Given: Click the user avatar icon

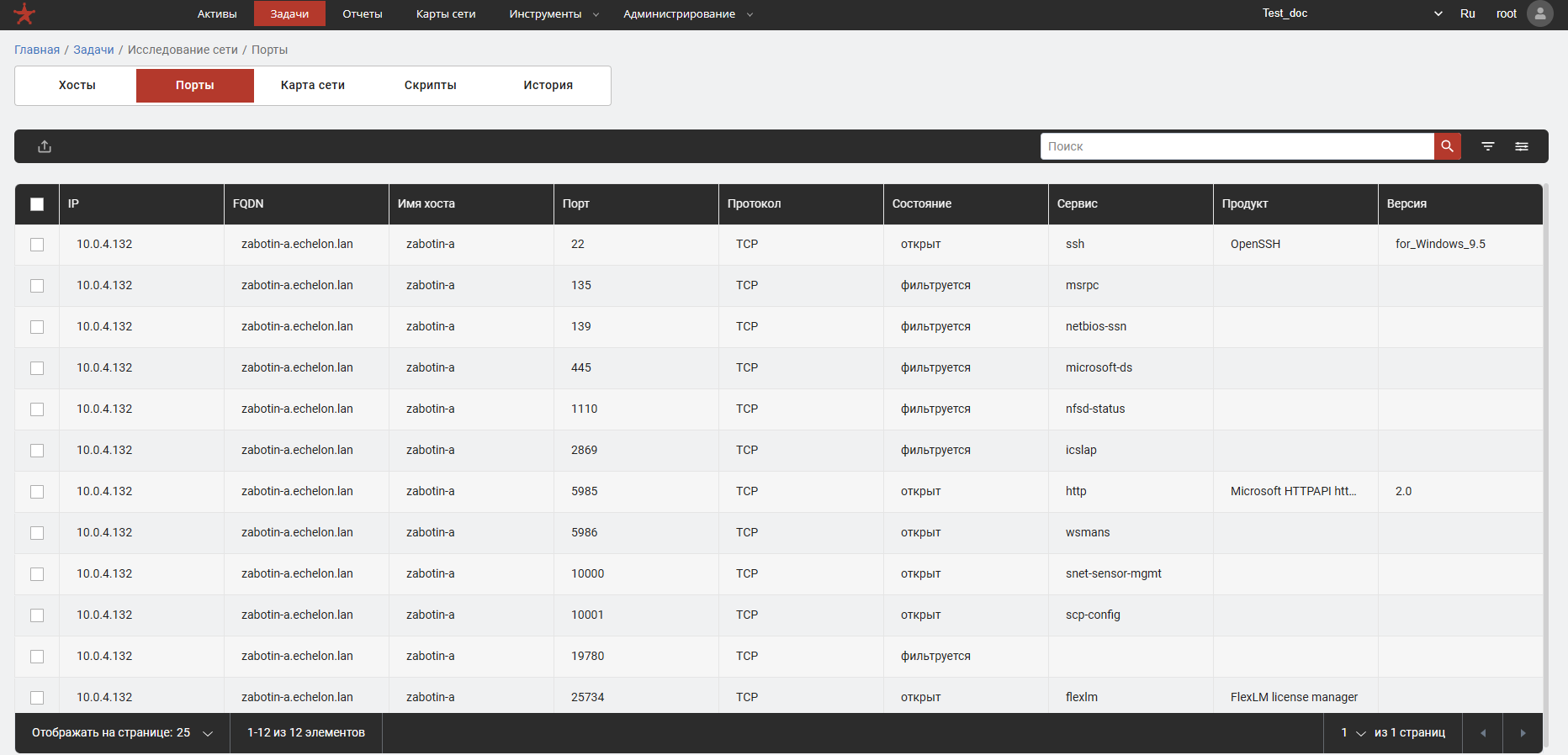Looking at the screenshot, I should 1539,13.
